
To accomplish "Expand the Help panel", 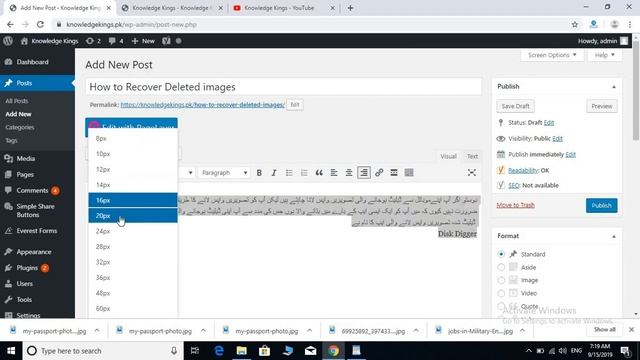I will 604,55.
